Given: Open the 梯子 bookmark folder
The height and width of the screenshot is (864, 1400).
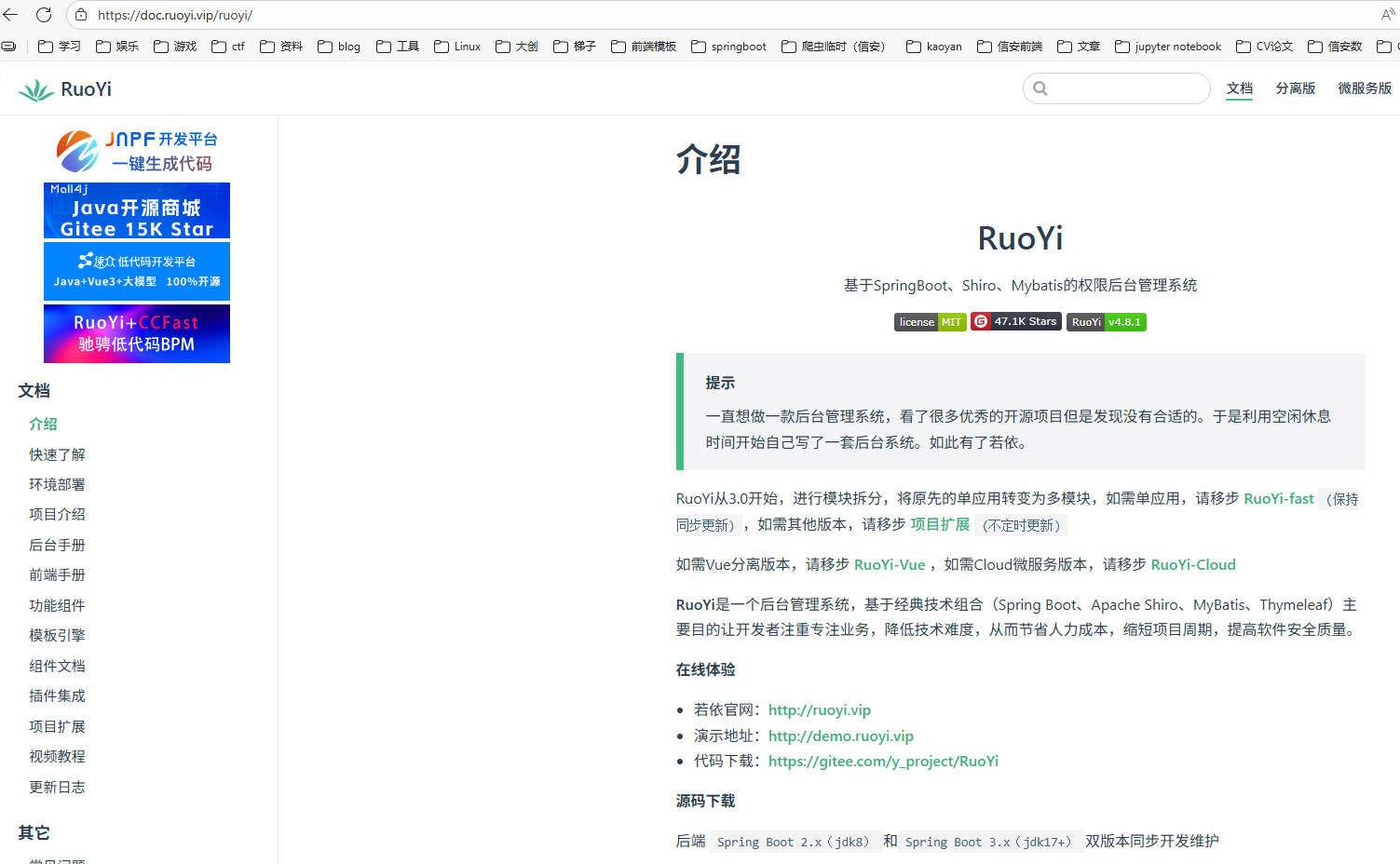Looking at the screenshot, I should coord(575,47).
